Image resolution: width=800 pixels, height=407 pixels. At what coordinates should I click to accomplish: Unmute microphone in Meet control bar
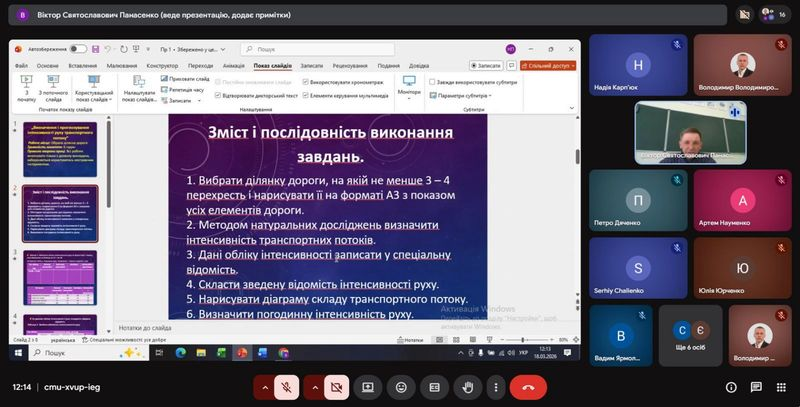287,387
